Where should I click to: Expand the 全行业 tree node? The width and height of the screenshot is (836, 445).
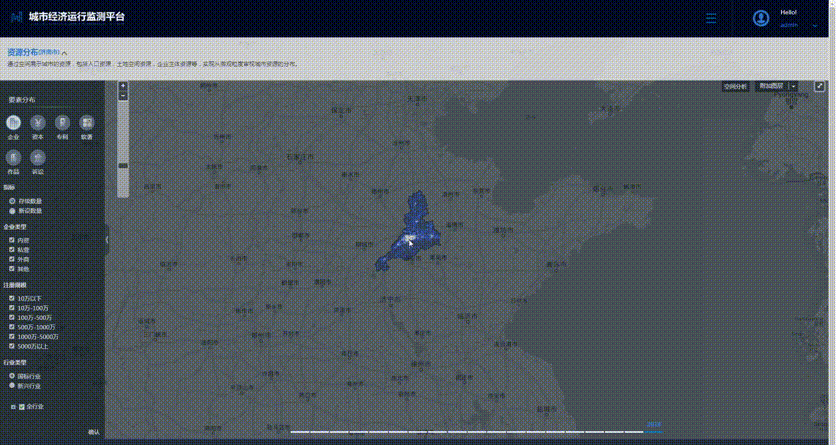pyautogui.click(x=13, y=407)
